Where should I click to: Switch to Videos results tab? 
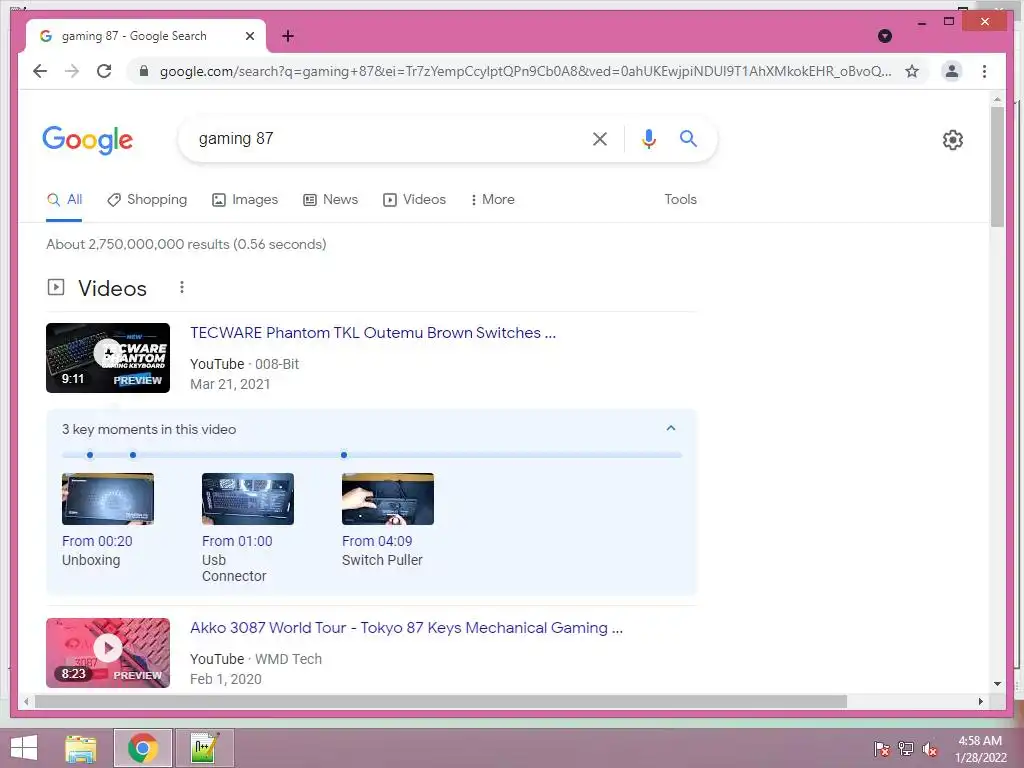point(414,199)
